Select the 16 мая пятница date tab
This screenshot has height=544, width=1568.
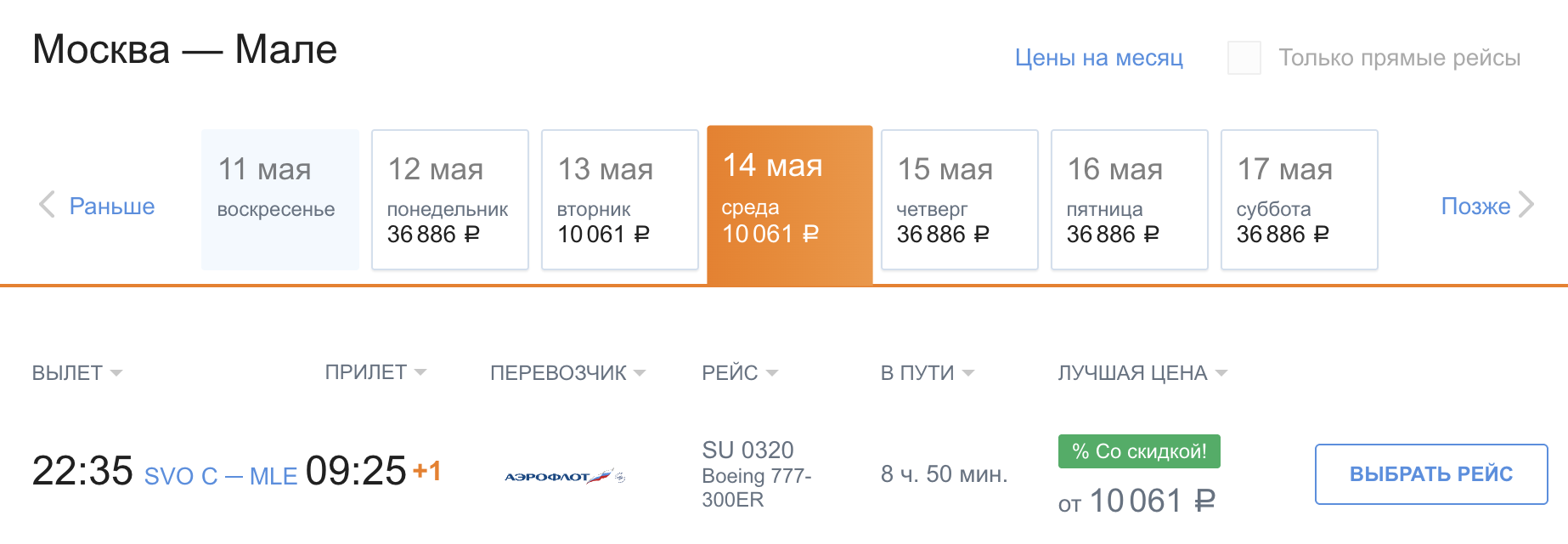pyautogui.click(x=1130, y=200)
